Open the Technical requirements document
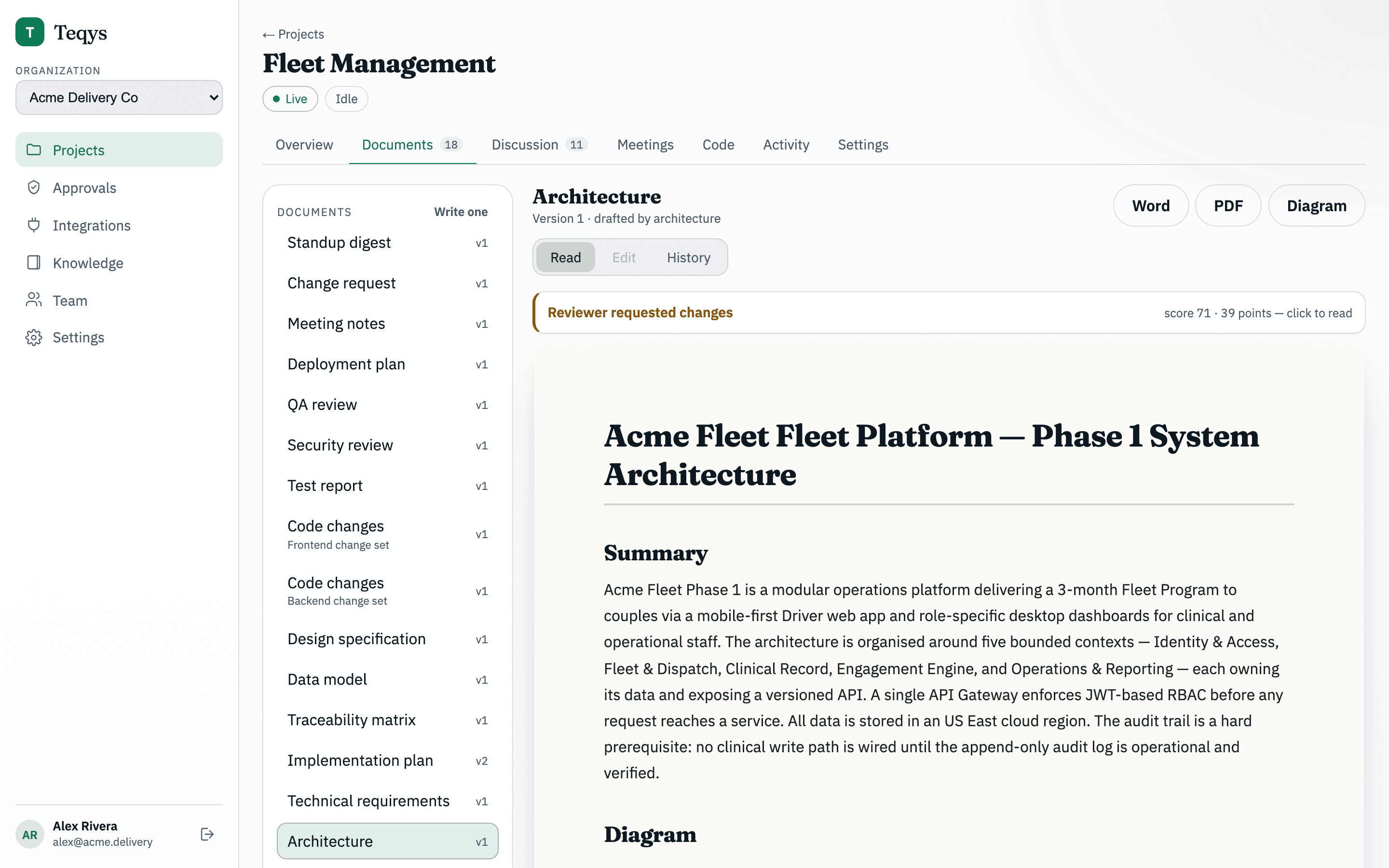The width and height of the screenshot is (1389, 868). [x=387, y=801]
